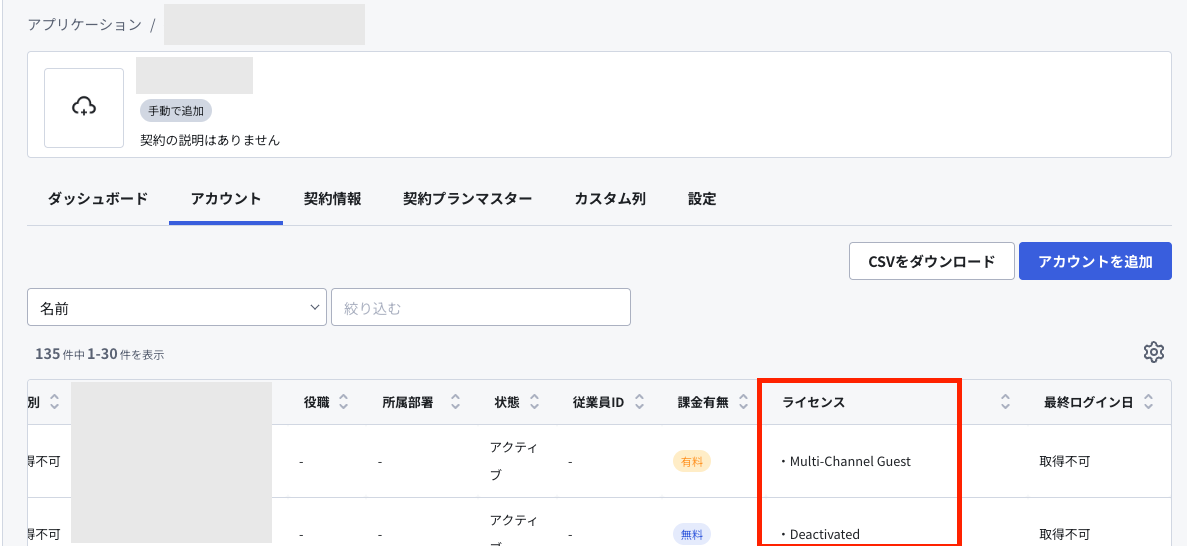Screen dimensions: 1187x546
Task: Click the 最終ログイン日 column header
Action: [1089, 402]
